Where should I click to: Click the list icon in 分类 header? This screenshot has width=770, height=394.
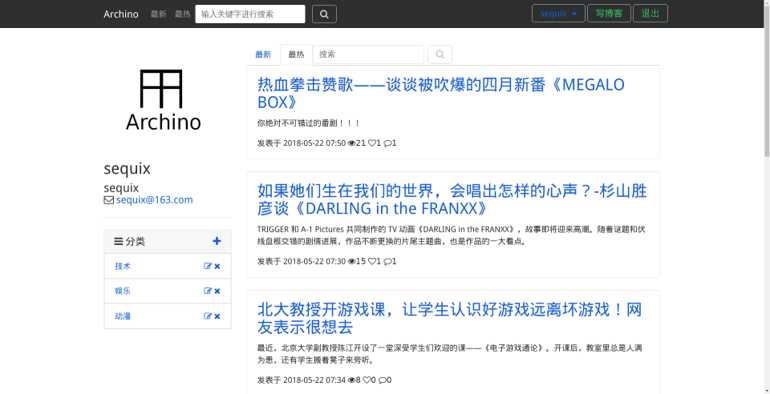(x=118, y=241)
